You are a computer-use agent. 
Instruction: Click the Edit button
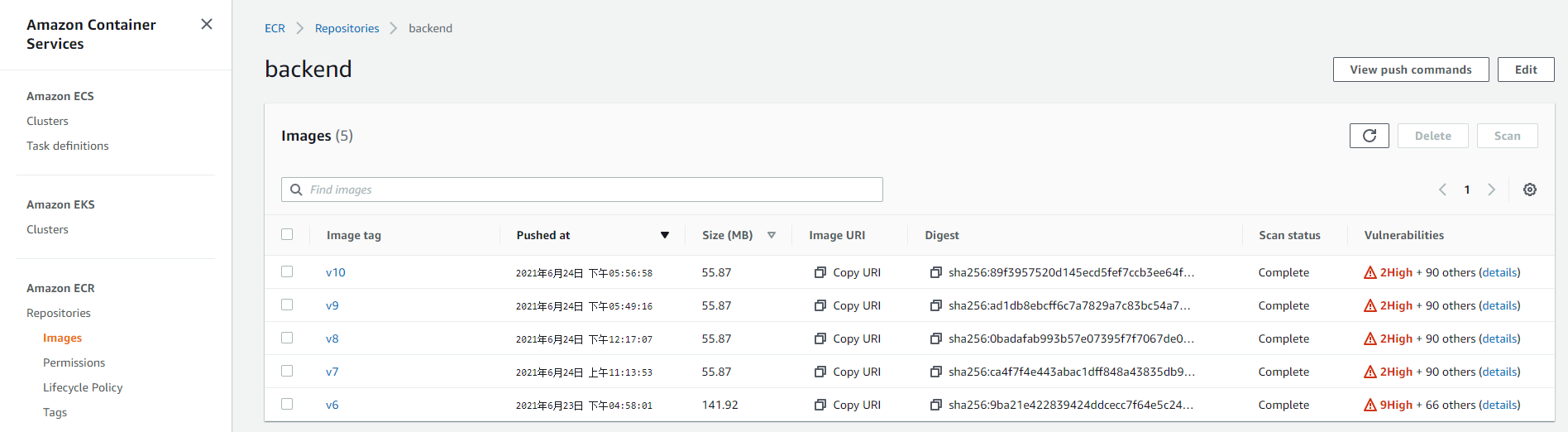coord(1526,70)
